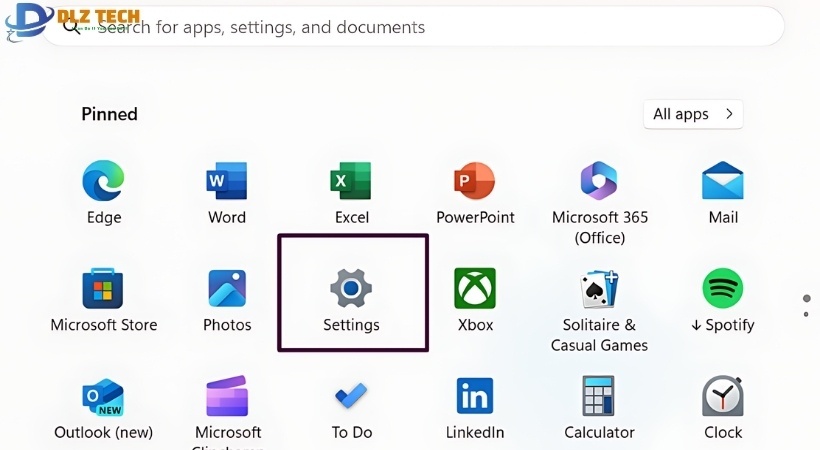The height and width of the screenshot is (450, 820).
Task: Click the Spotify app icon
Action: click(723, 288)
